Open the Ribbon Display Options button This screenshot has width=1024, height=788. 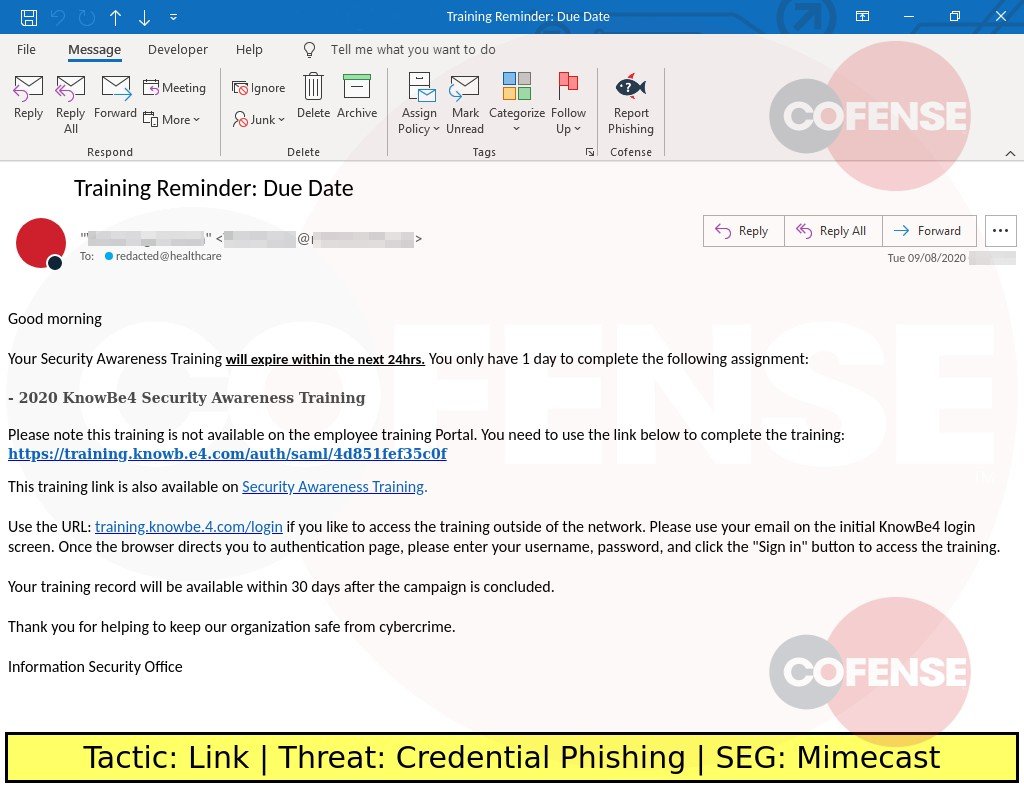tap(862, 17)
